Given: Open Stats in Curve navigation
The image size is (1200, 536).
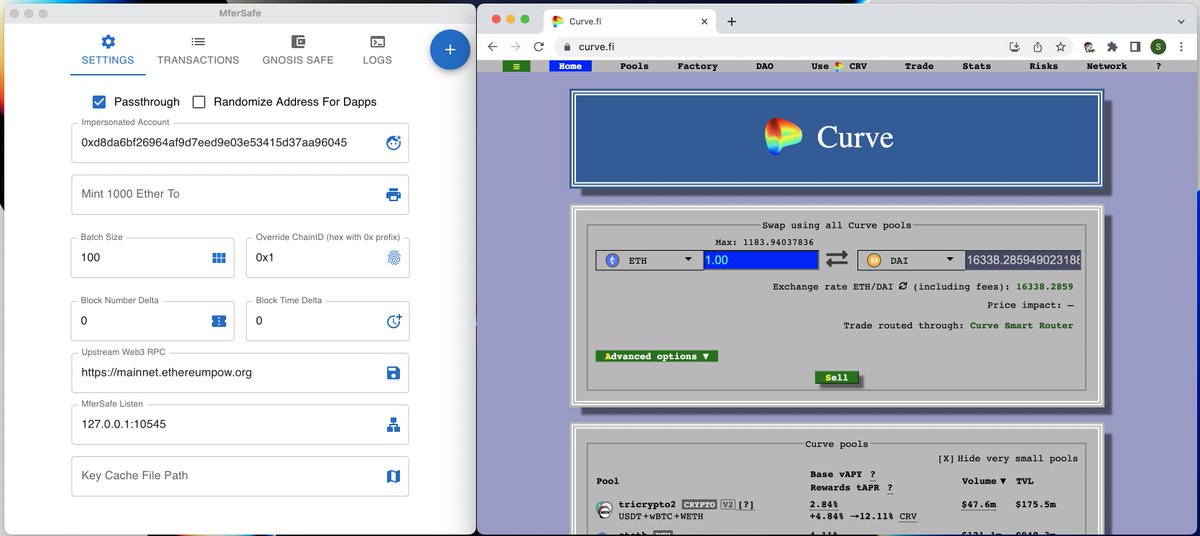Looking at the screenshot, I should 976,66.
